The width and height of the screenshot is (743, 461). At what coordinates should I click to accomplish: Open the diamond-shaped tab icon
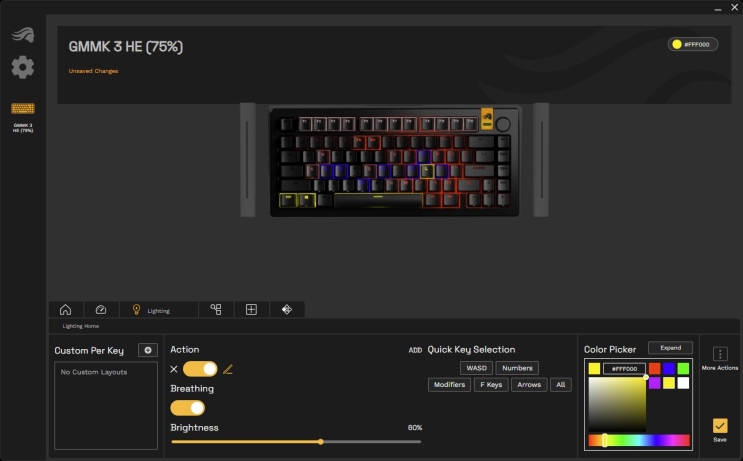point(286,310)
